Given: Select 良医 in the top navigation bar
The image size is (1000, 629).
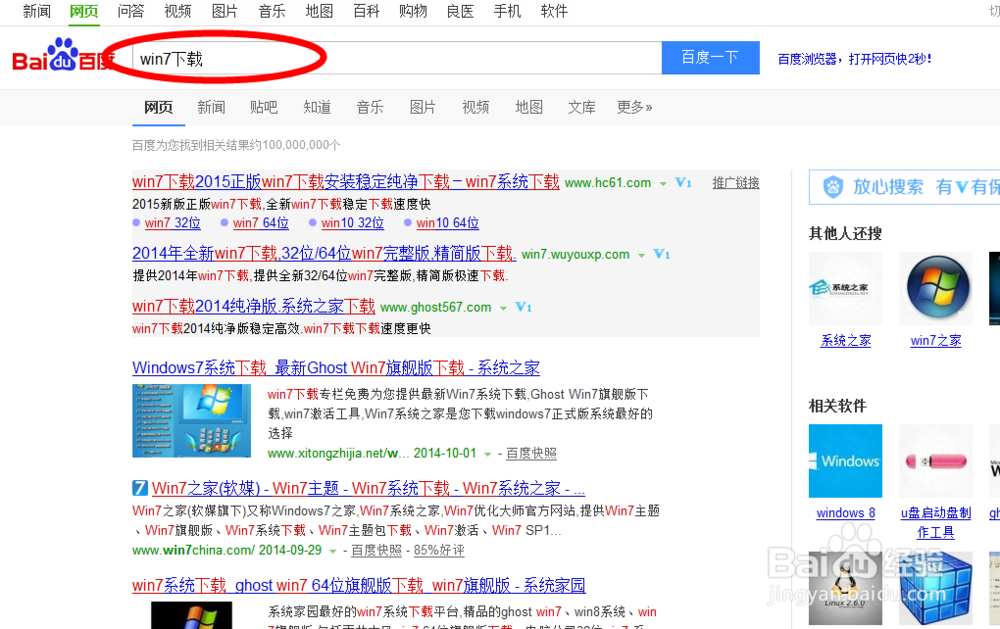Looking at the screenshot, I should pyautogui.click(x=460, y=11).
